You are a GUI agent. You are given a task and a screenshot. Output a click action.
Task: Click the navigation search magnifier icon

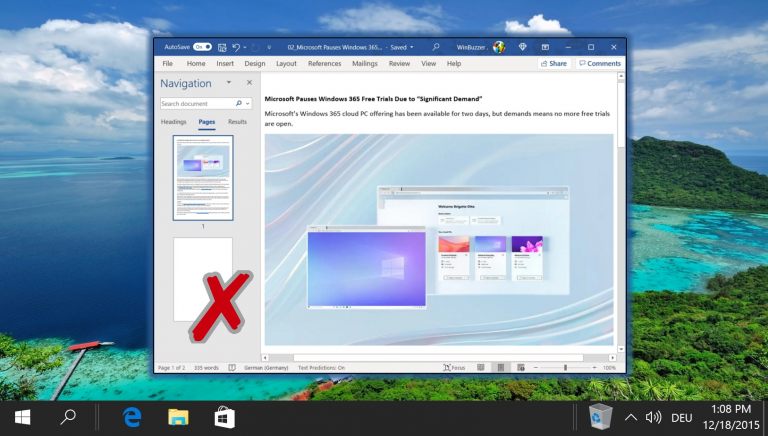(x=239, y=103)
